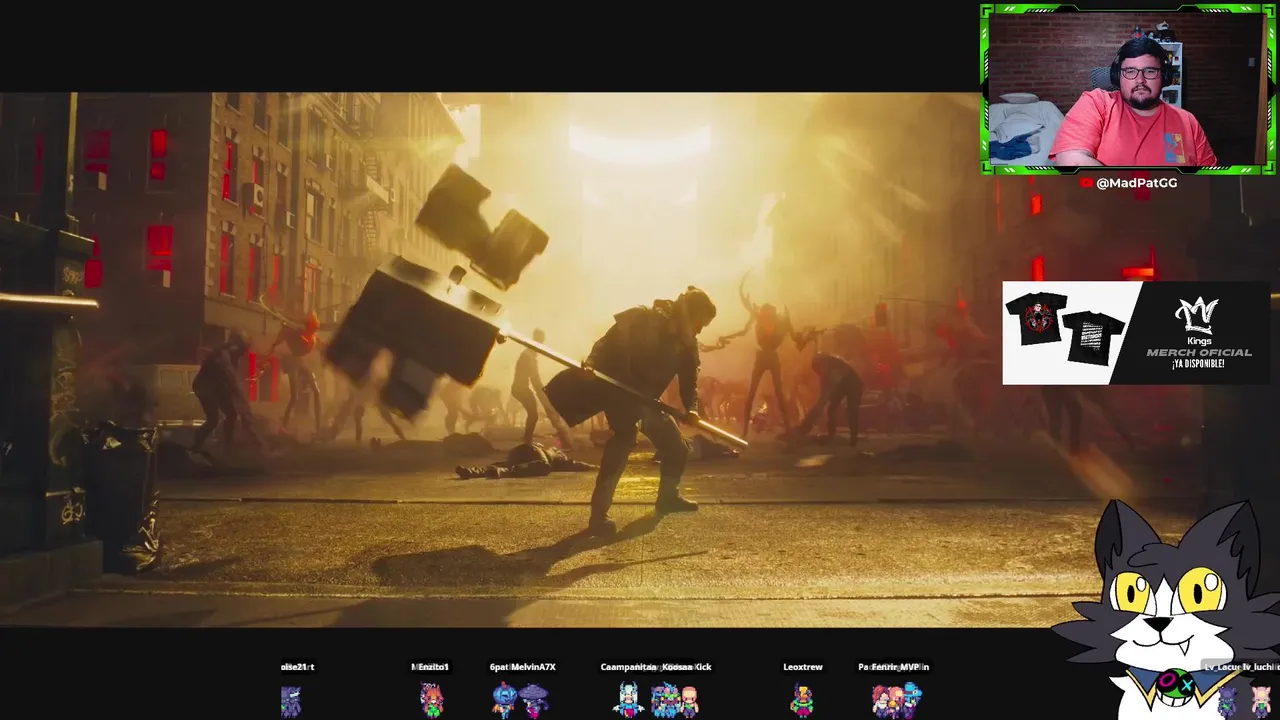Click the Leoxtrew viewer name
Image resolution: width=1280 pixels, height=720 pixels.
803,667
